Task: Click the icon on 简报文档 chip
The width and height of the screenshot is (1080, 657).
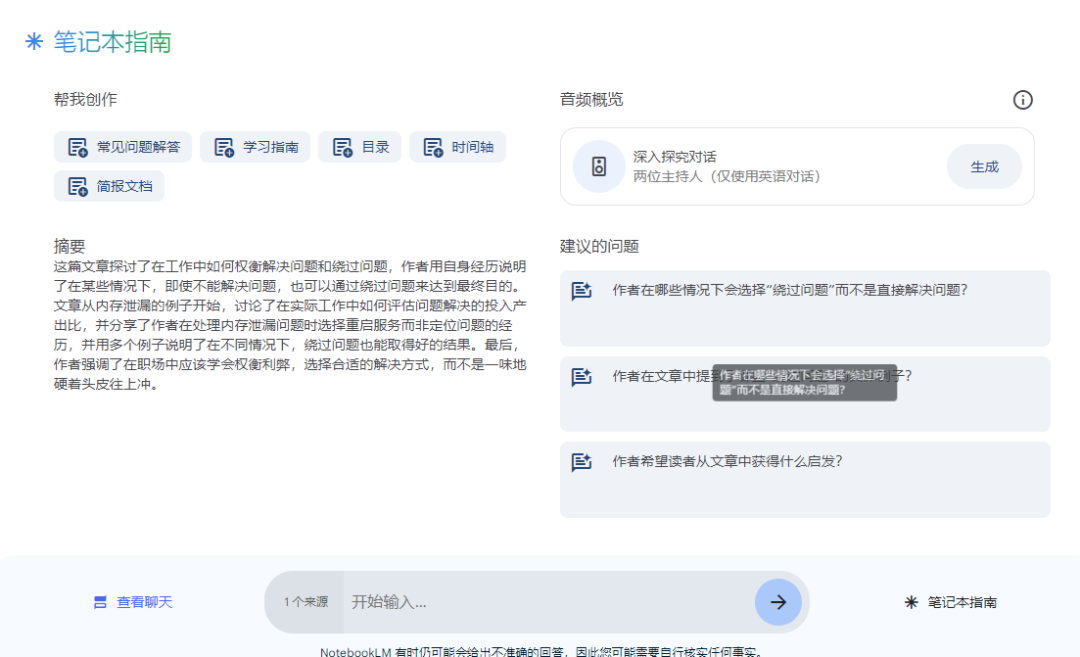Action: 78,187
